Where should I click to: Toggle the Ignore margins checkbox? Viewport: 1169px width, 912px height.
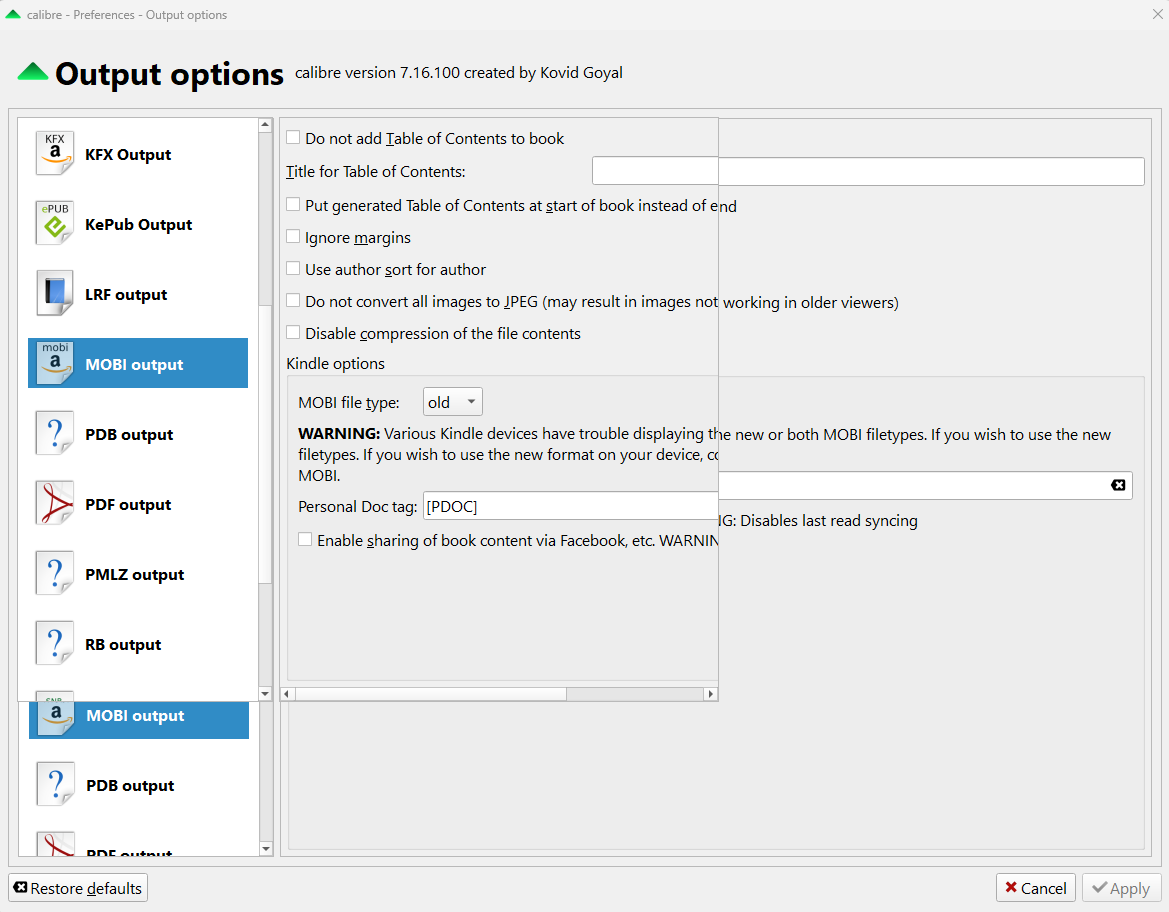point(293,237)
